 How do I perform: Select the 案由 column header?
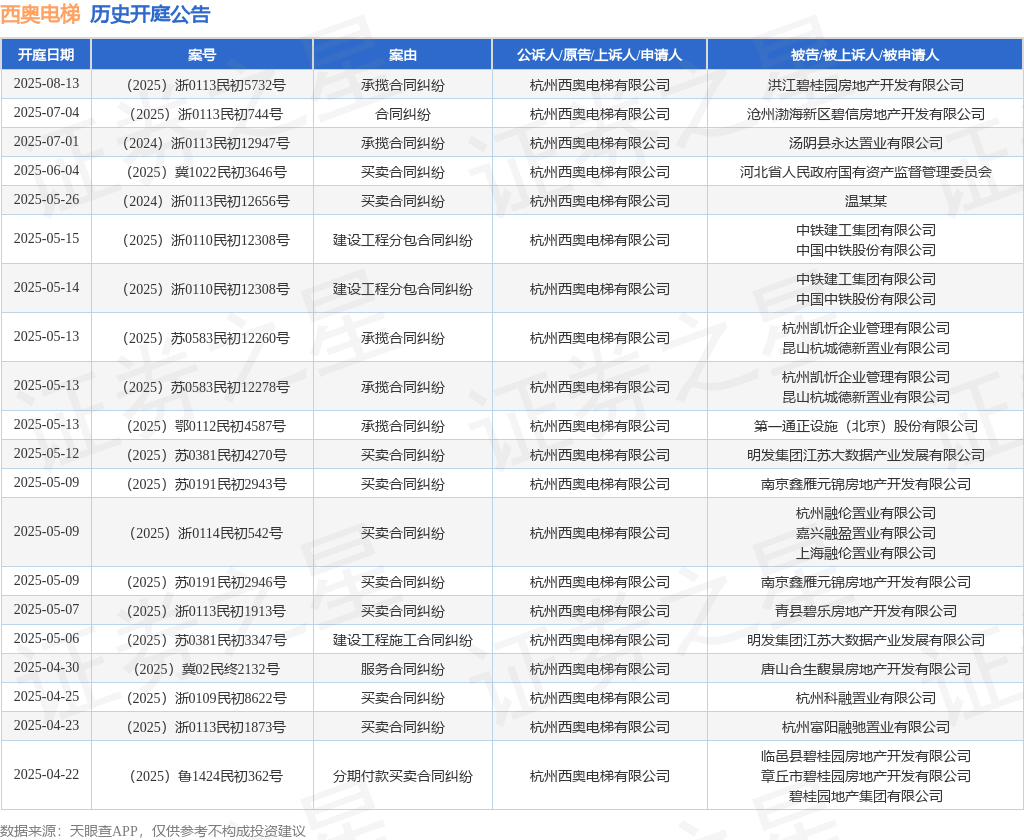click(402, 55)
